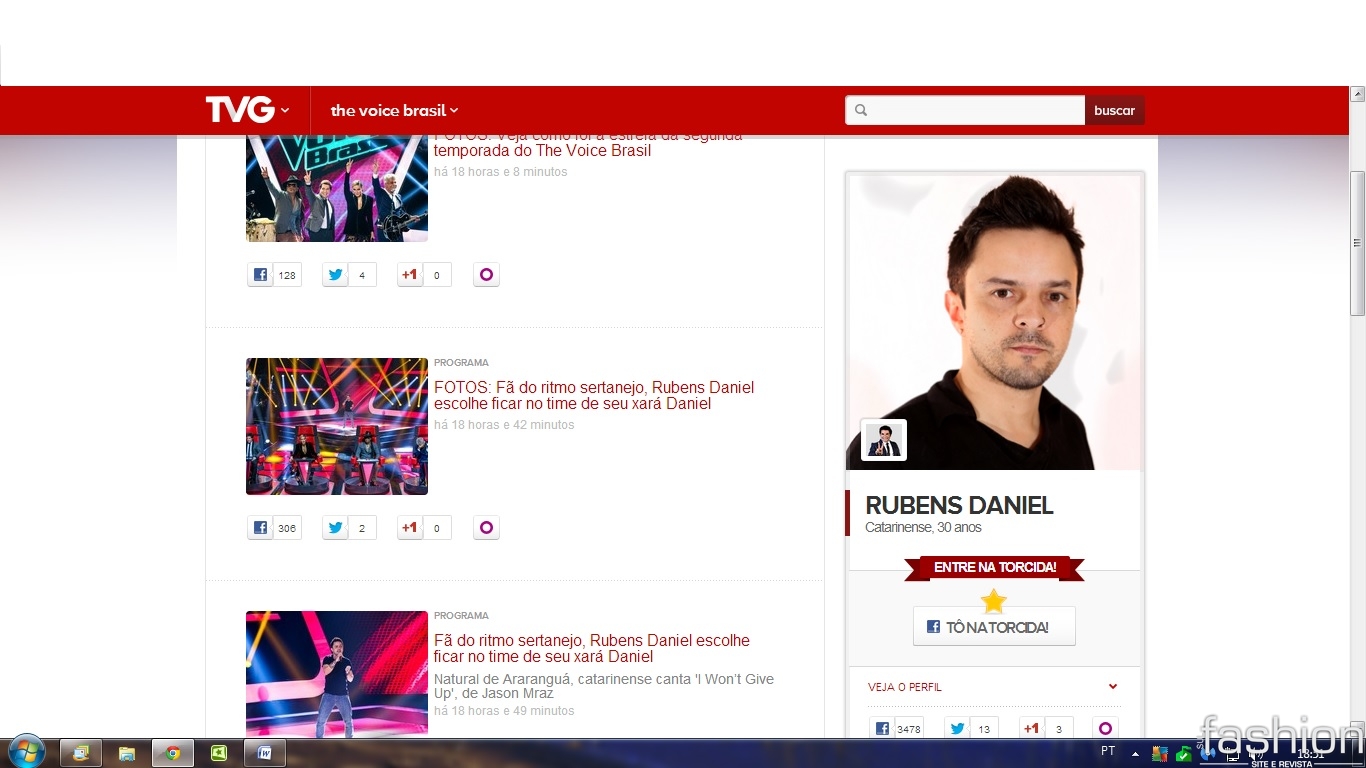This screenshot has width=1366, height=768.
Task: Open the Windows Start menu
Action: coord(26,752)
